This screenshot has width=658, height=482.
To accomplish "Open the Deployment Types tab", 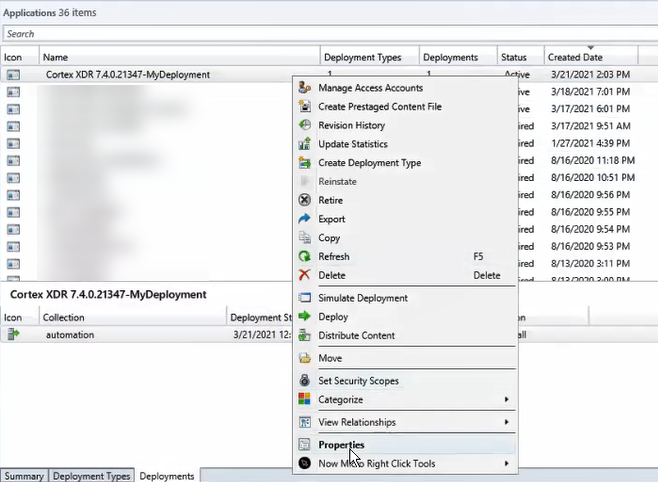I will click(91, 476).
